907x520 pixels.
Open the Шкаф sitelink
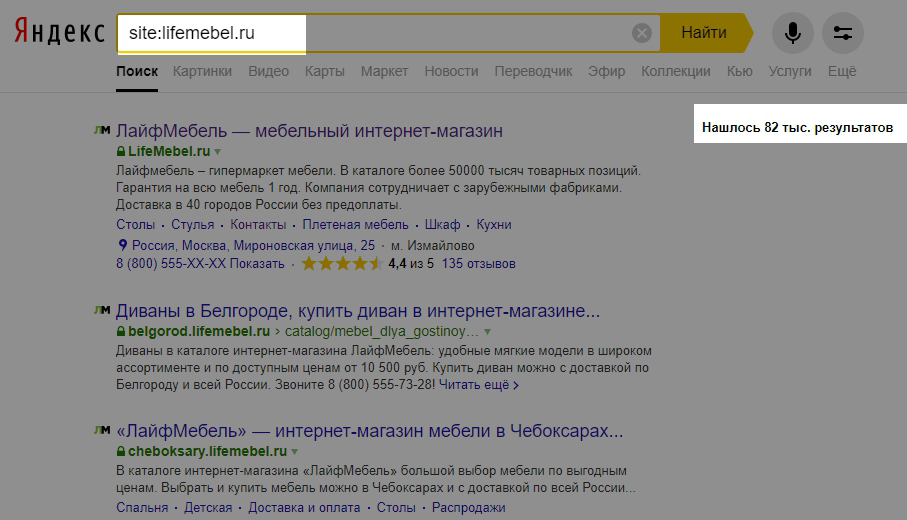(443, 224)
